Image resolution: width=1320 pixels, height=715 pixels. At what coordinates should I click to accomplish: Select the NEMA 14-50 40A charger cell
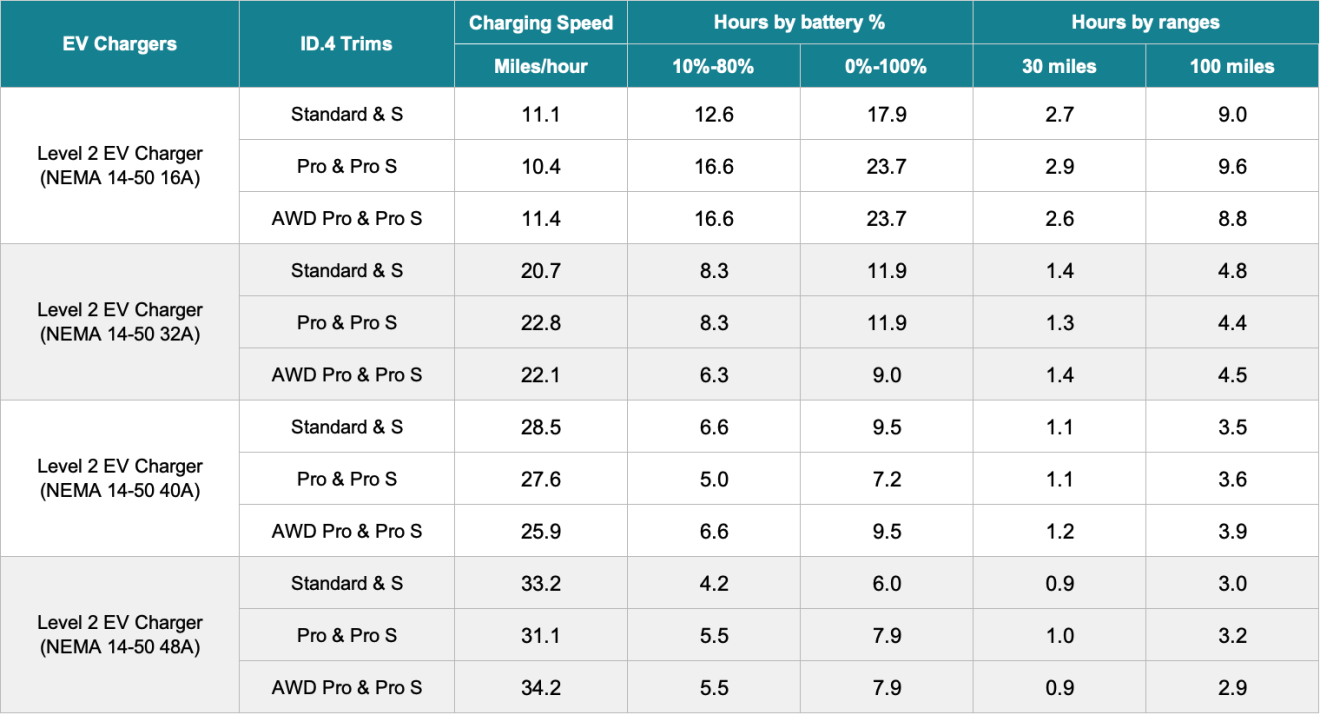(119, 478)
